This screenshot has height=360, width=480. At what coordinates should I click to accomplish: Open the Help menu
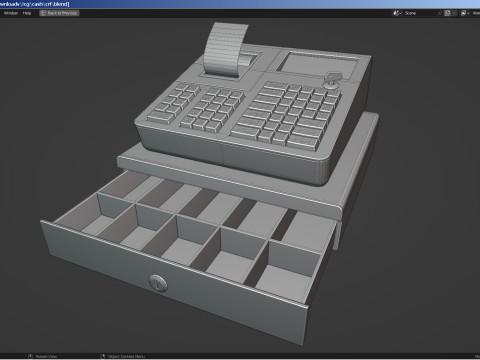click(x=27, y=13)
